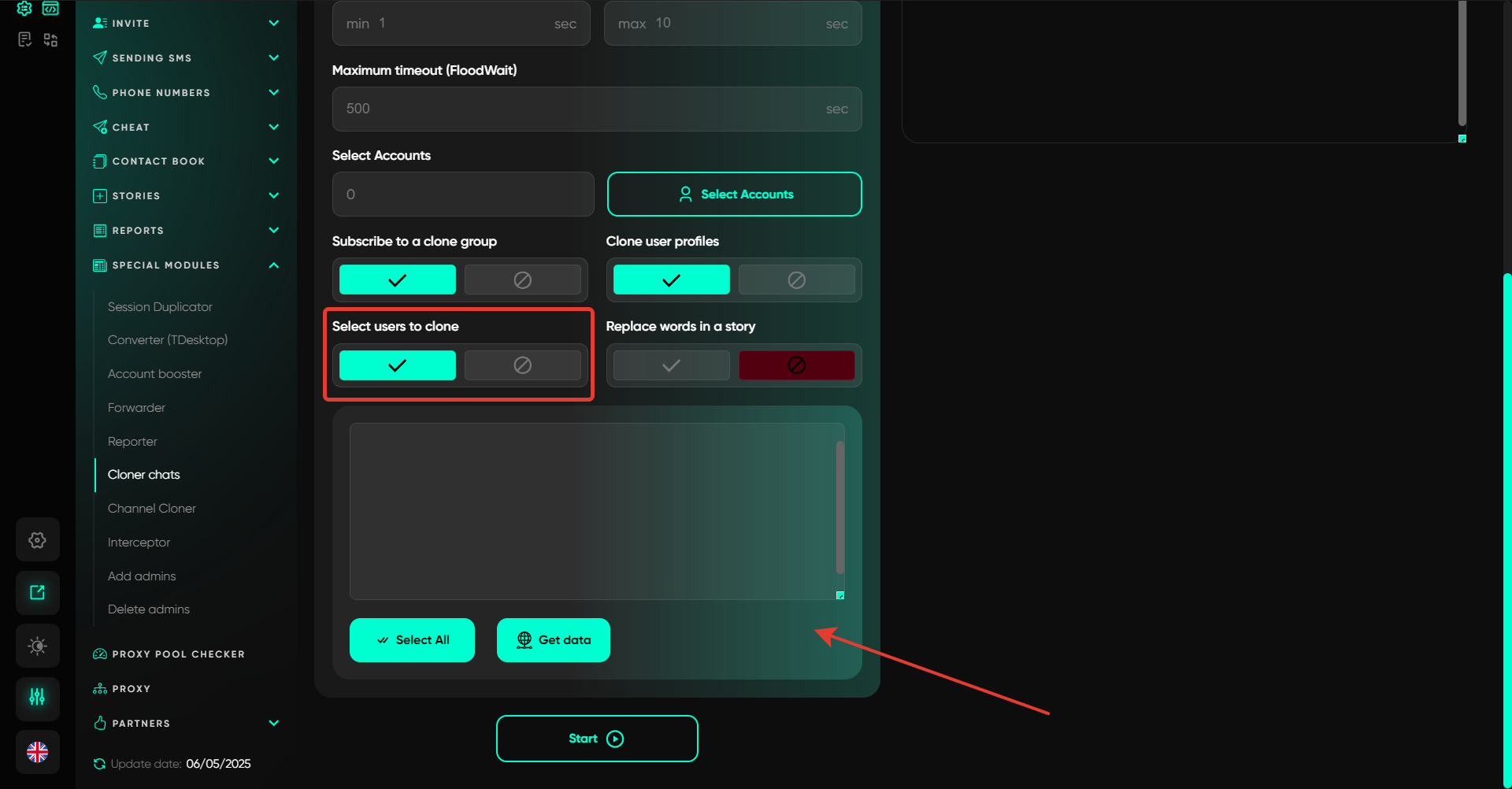Click the Proxy network icon
This screenshot has width=1512, height=789.
click(100, 689)
